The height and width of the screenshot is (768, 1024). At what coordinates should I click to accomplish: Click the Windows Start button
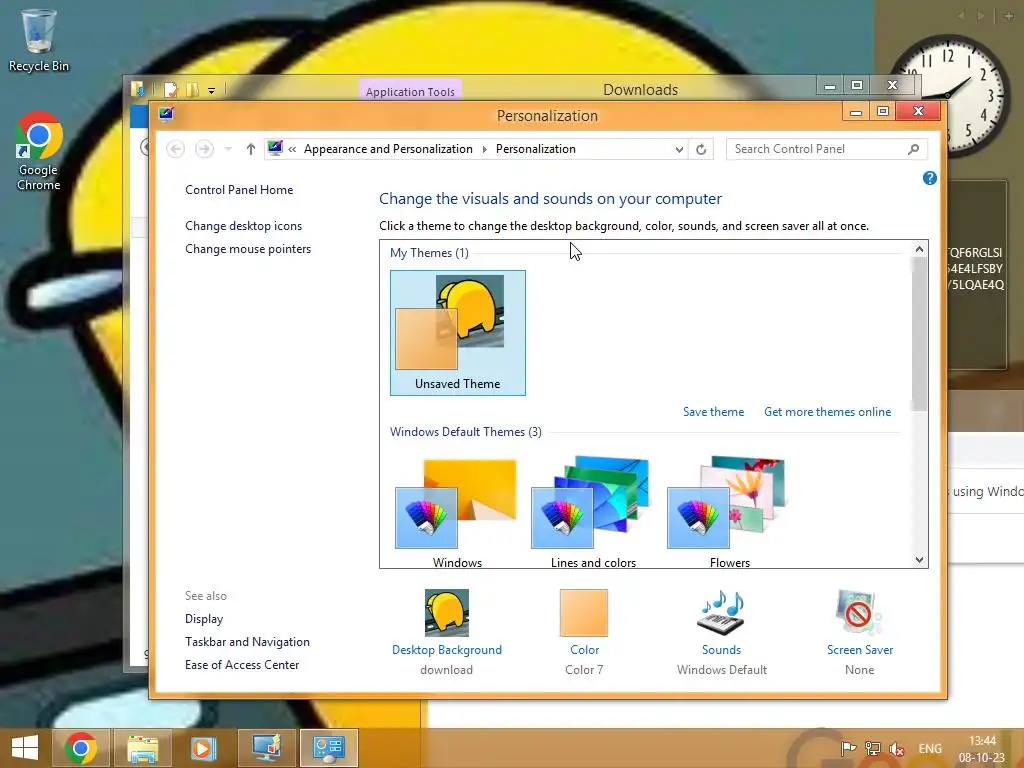25,748
